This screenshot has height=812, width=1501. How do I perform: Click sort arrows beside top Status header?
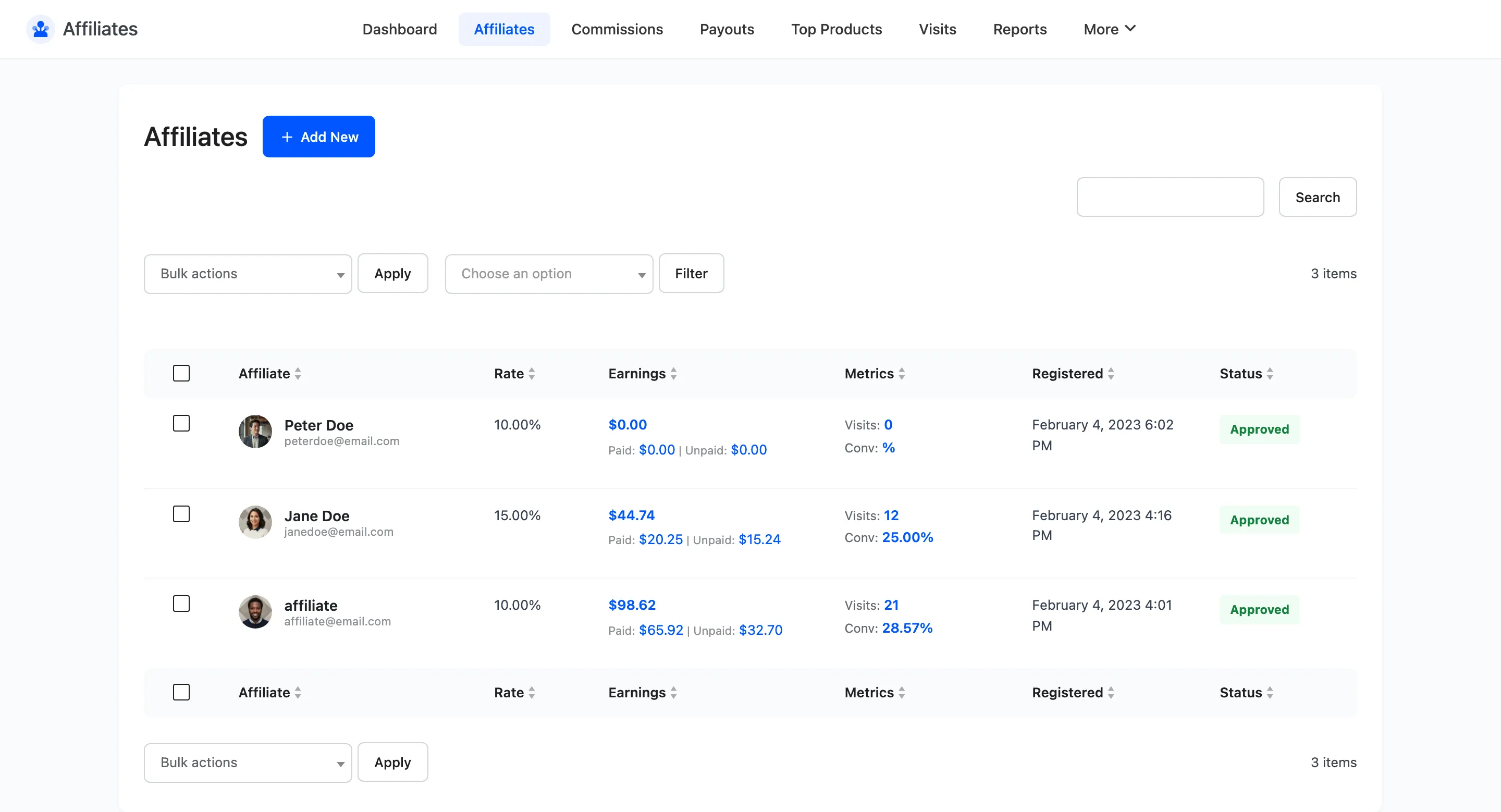click(1270, 373)
